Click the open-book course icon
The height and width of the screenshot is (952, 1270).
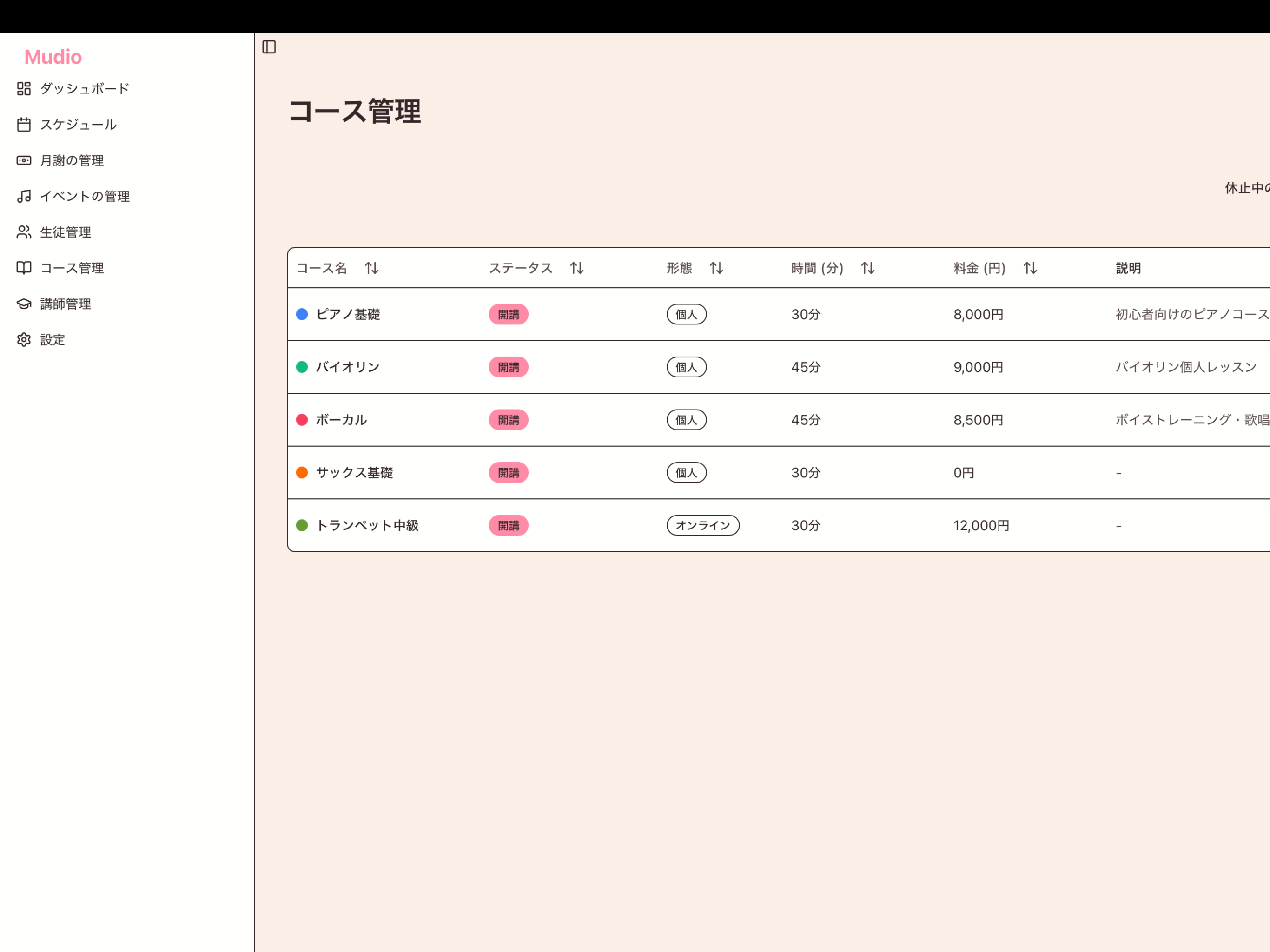tap(24, 268)
